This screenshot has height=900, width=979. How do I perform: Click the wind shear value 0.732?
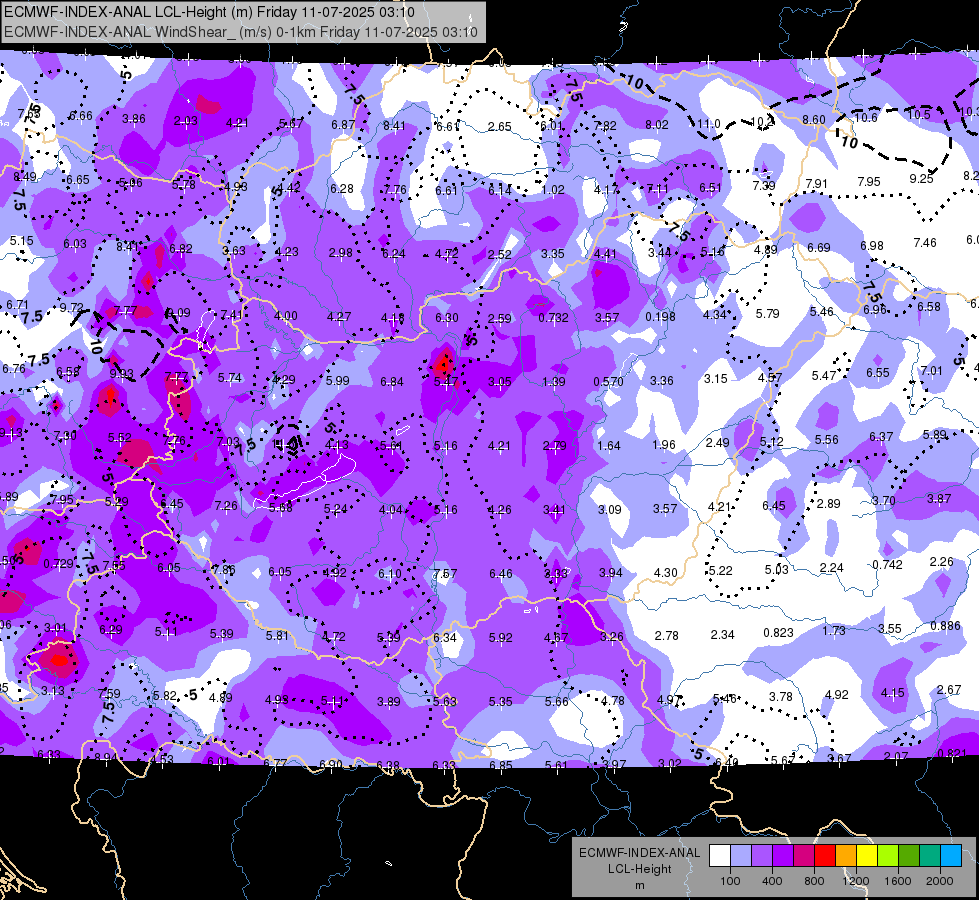[x=553, y=317]
